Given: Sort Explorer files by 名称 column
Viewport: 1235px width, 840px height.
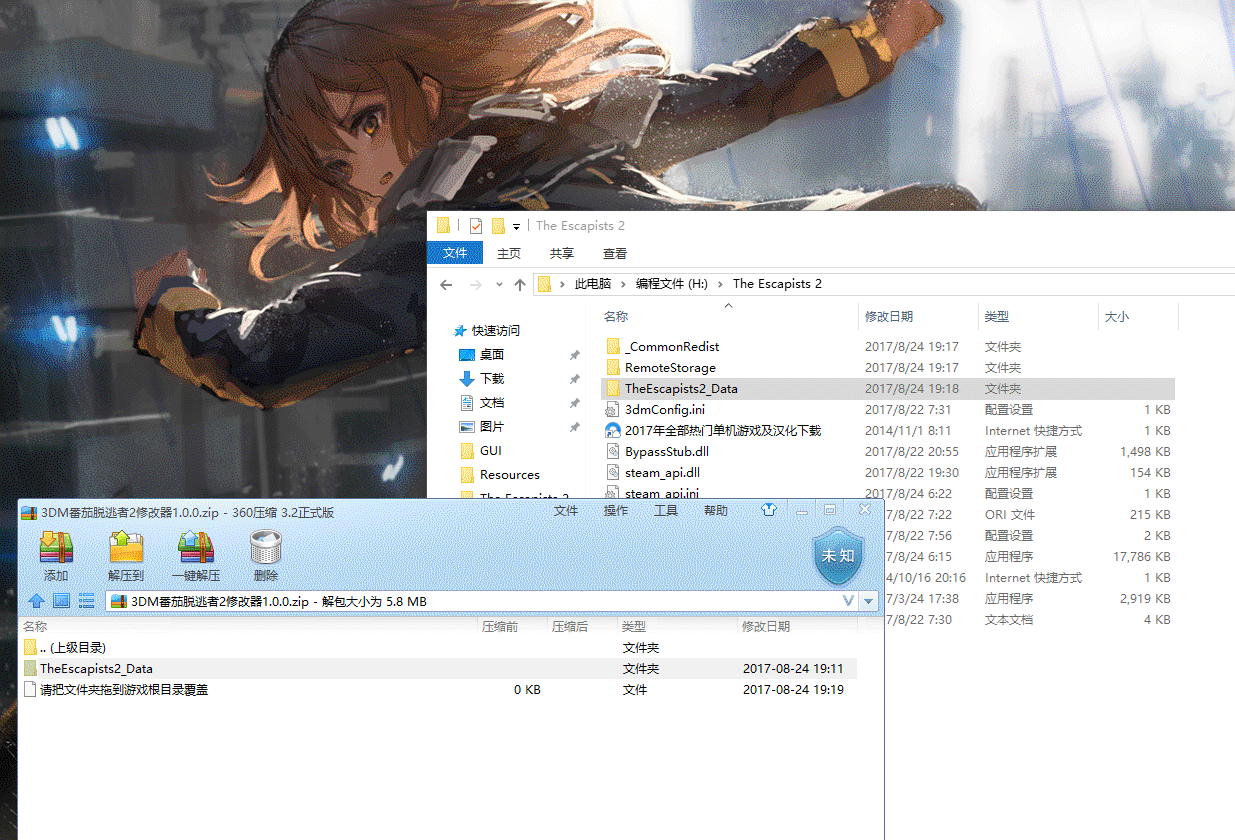Looking at the screenshot, I should pyautogui.click(x=616, y=316).
